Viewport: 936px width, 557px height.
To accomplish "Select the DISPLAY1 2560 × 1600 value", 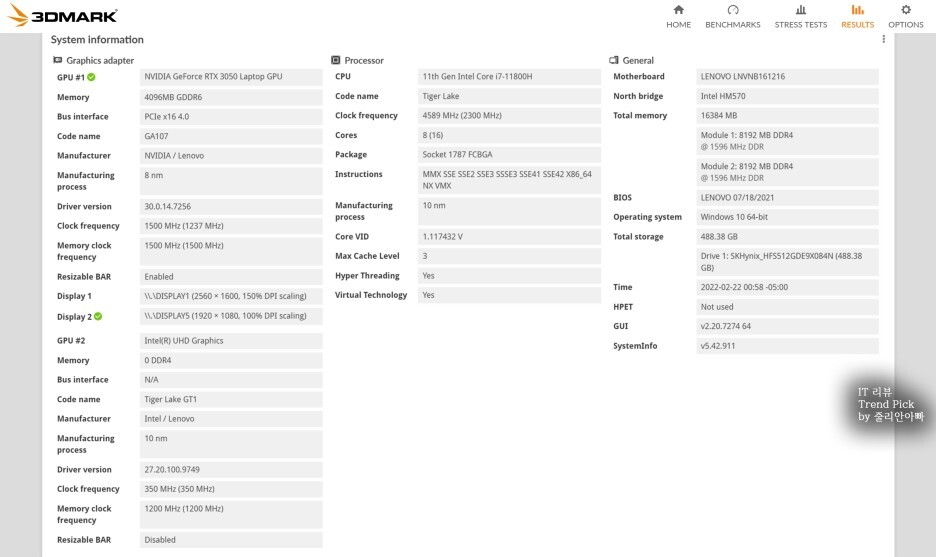I will point(231,296).
